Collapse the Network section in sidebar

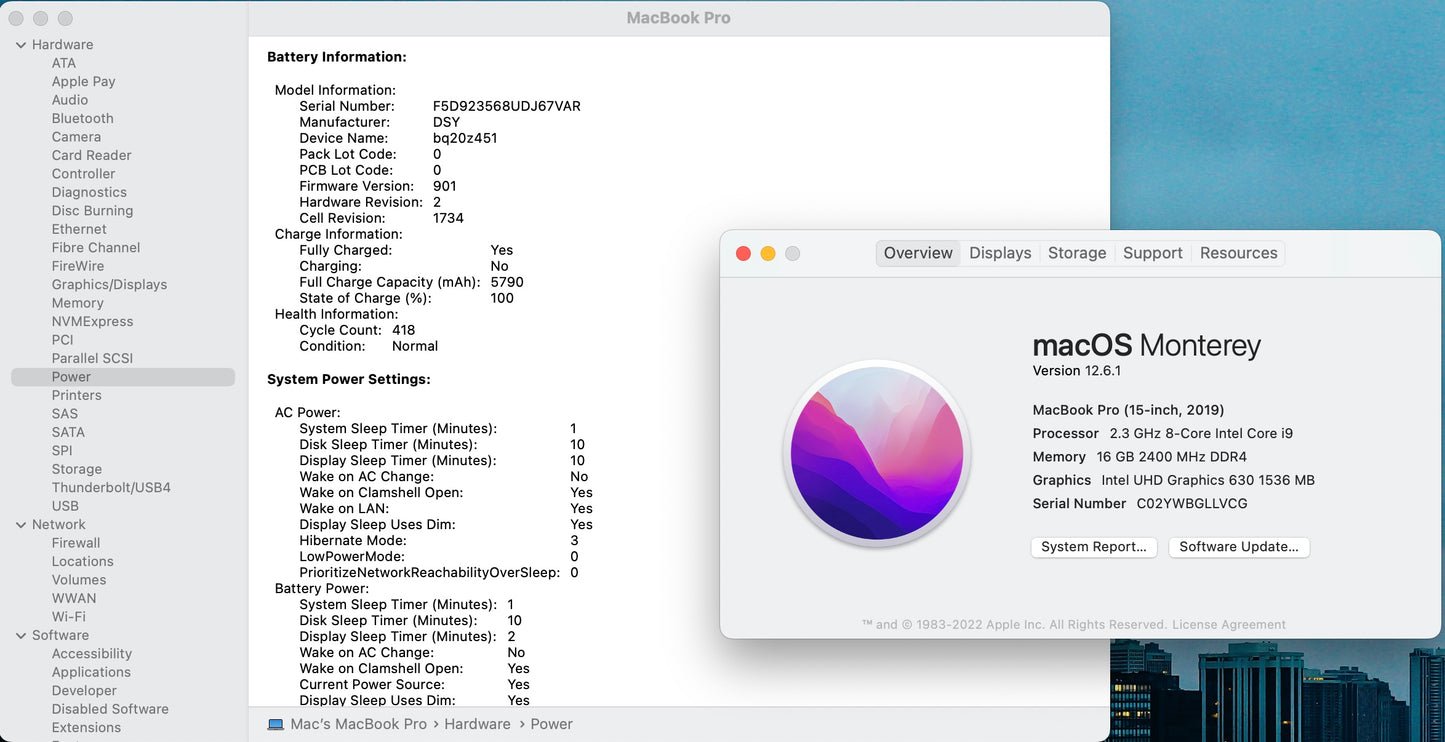tap(20, 524)
